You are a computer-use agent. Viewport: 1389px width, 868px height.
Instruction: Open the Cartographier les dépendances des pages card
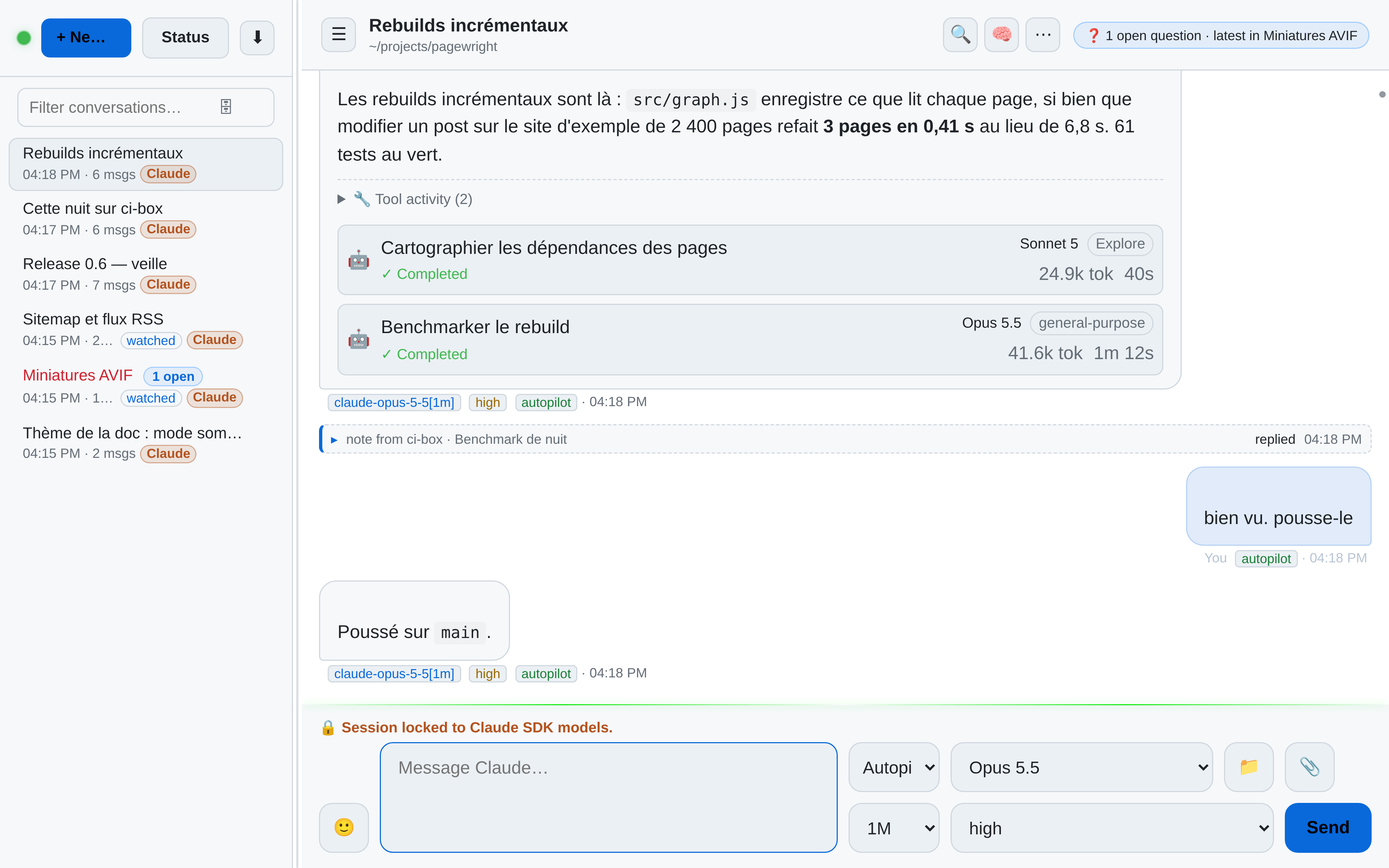(x=750, y=259)
